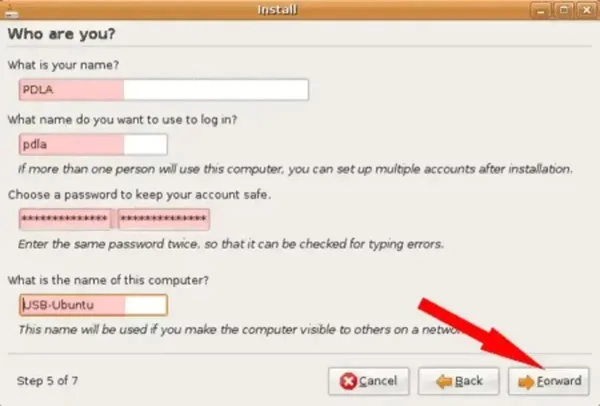Click the "Who are you?" heading
The height and width of the screenshot is (406, 600).
pyautogui.click(x=61, y=34)
